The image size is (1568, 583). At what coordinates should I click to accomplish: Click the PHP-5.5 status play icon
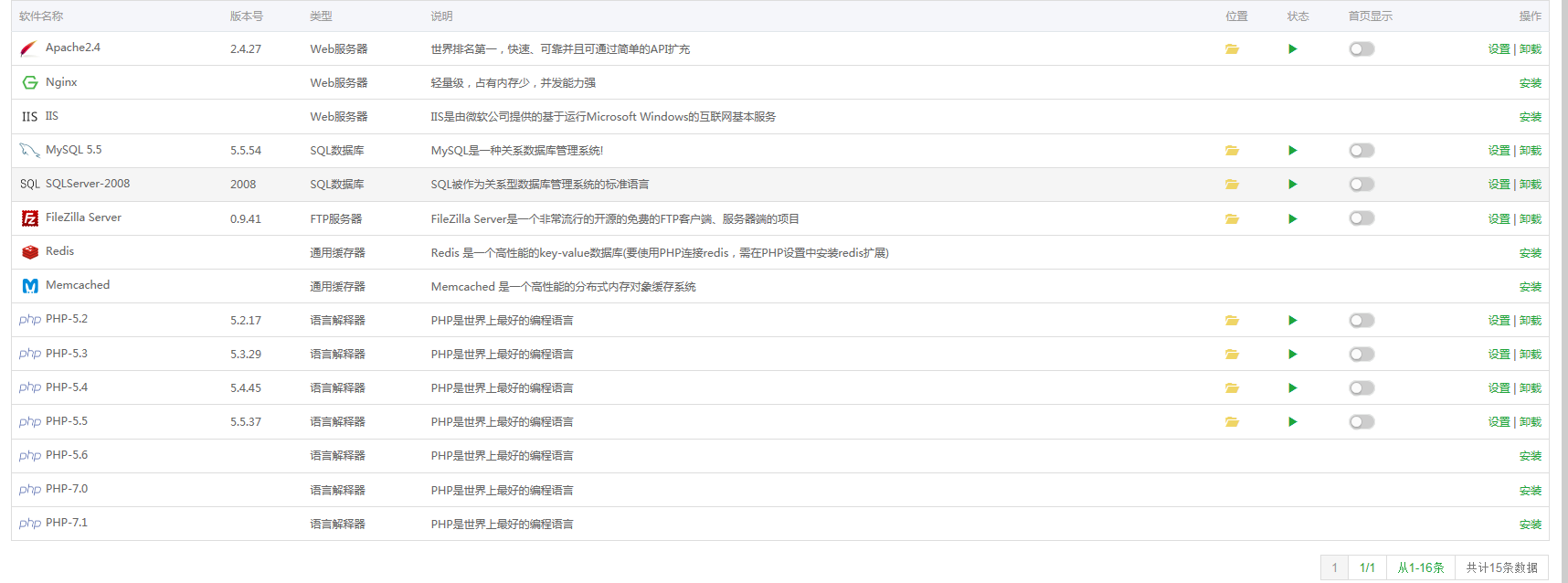[1293, 422]
